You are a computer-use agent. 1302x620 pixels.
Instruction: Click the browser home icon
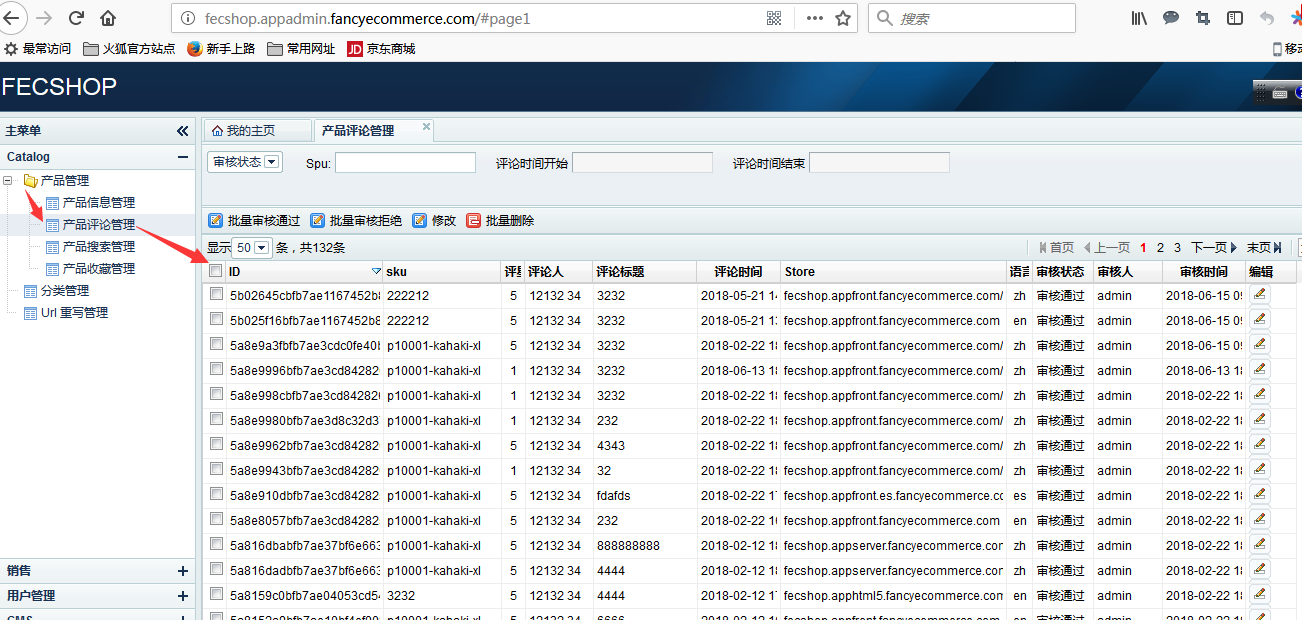click(108, 18)
